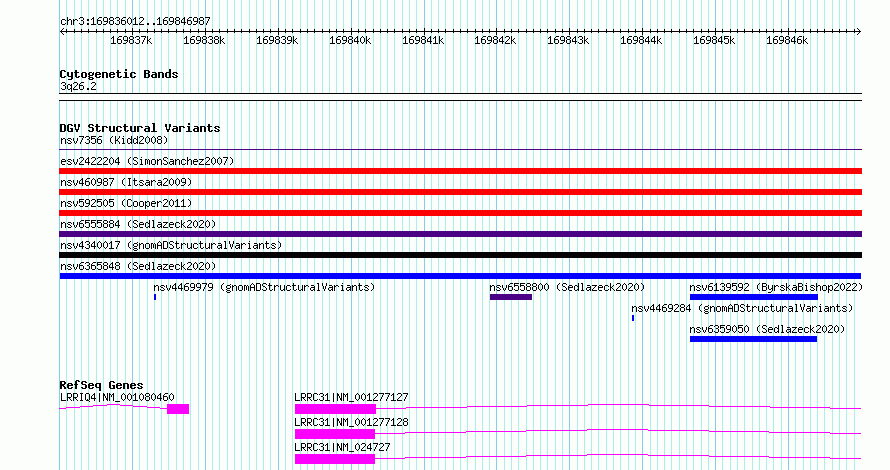Click the red bar under nsv592505

[460, 213]
